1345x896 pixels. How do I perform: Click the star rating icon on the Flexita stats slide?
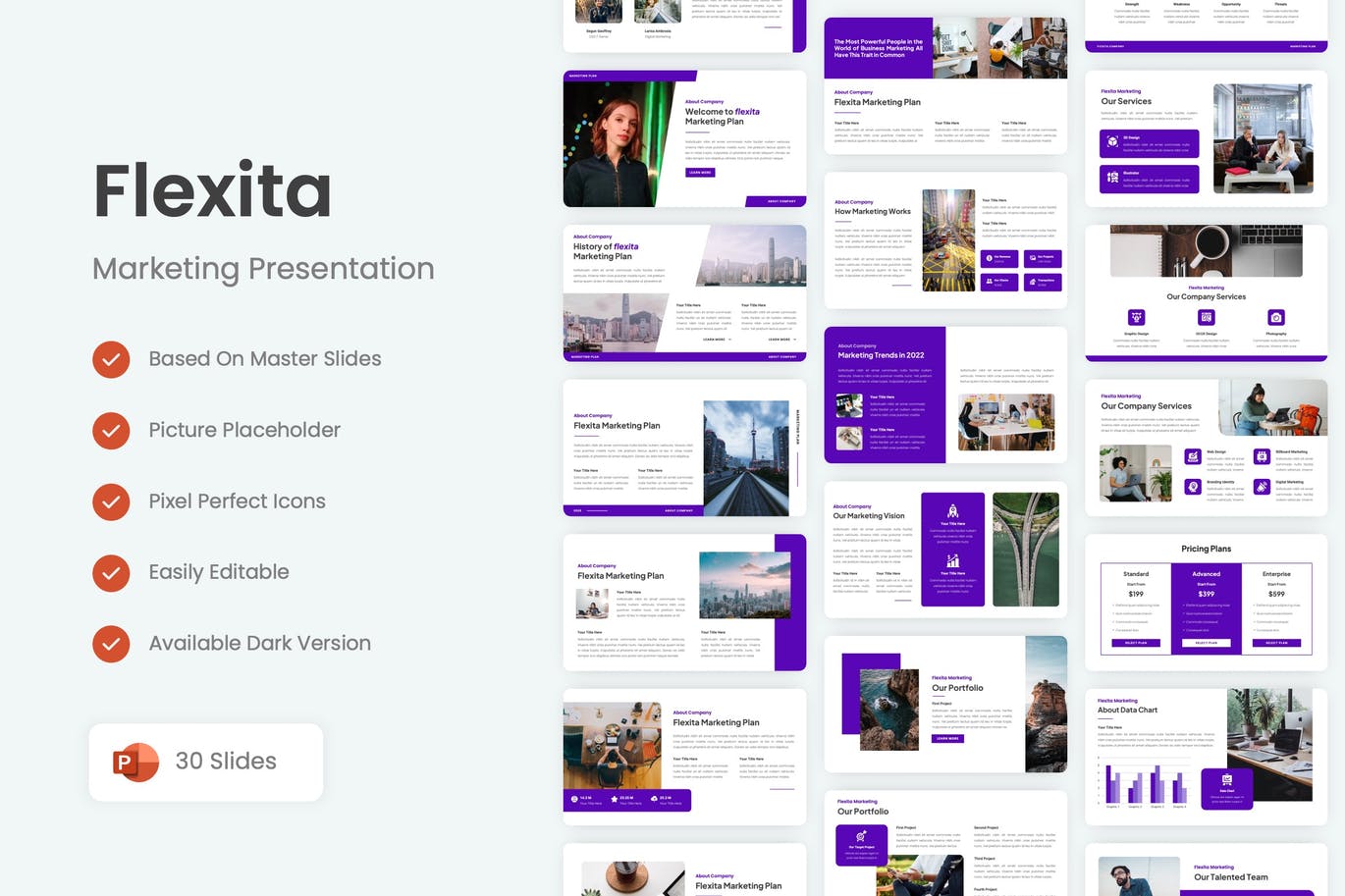click(615, 799)
